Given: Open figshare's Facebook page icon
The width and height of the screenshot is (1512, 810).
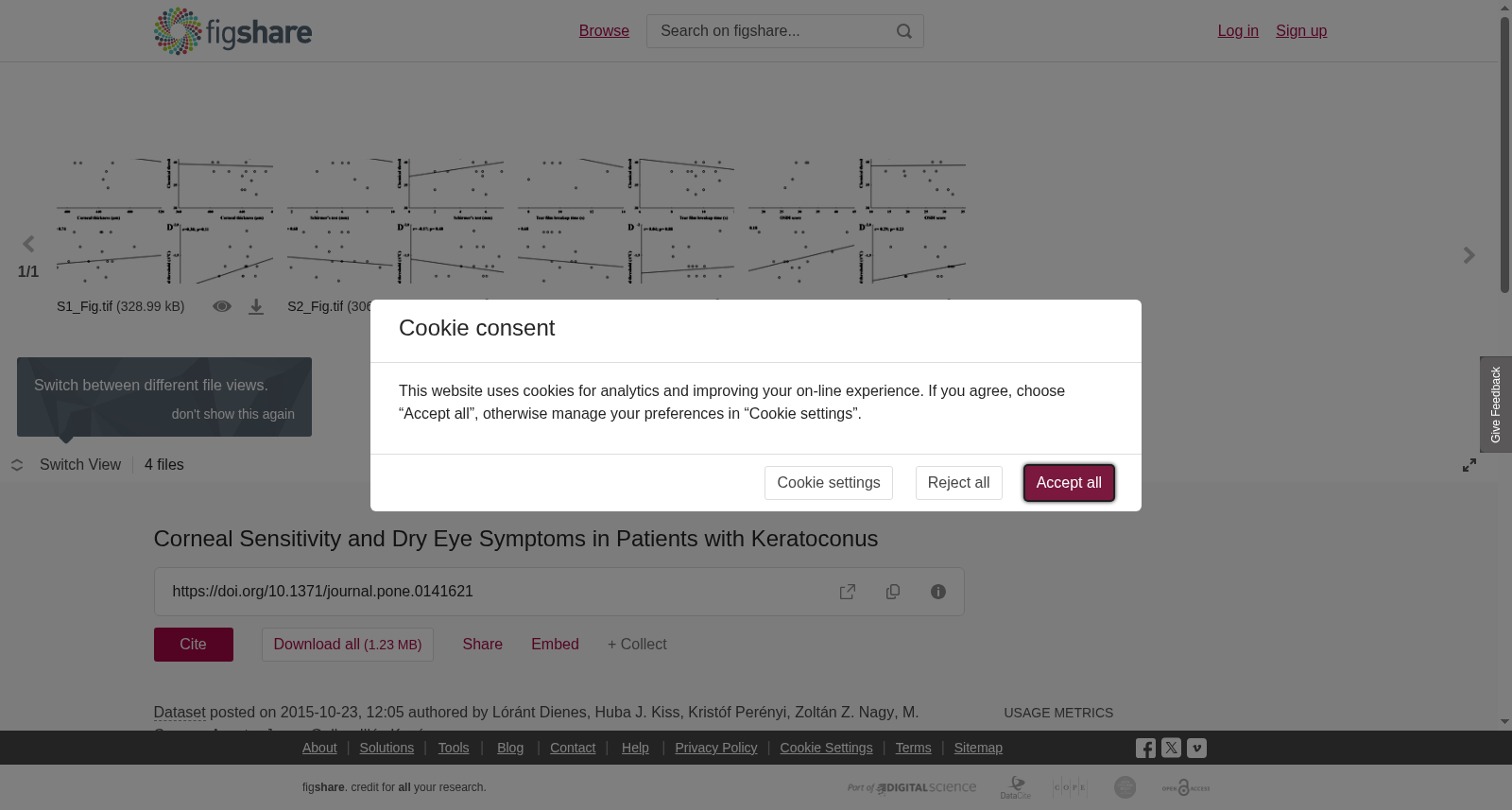Looking at the screenshot, I should click(1145, 749).
